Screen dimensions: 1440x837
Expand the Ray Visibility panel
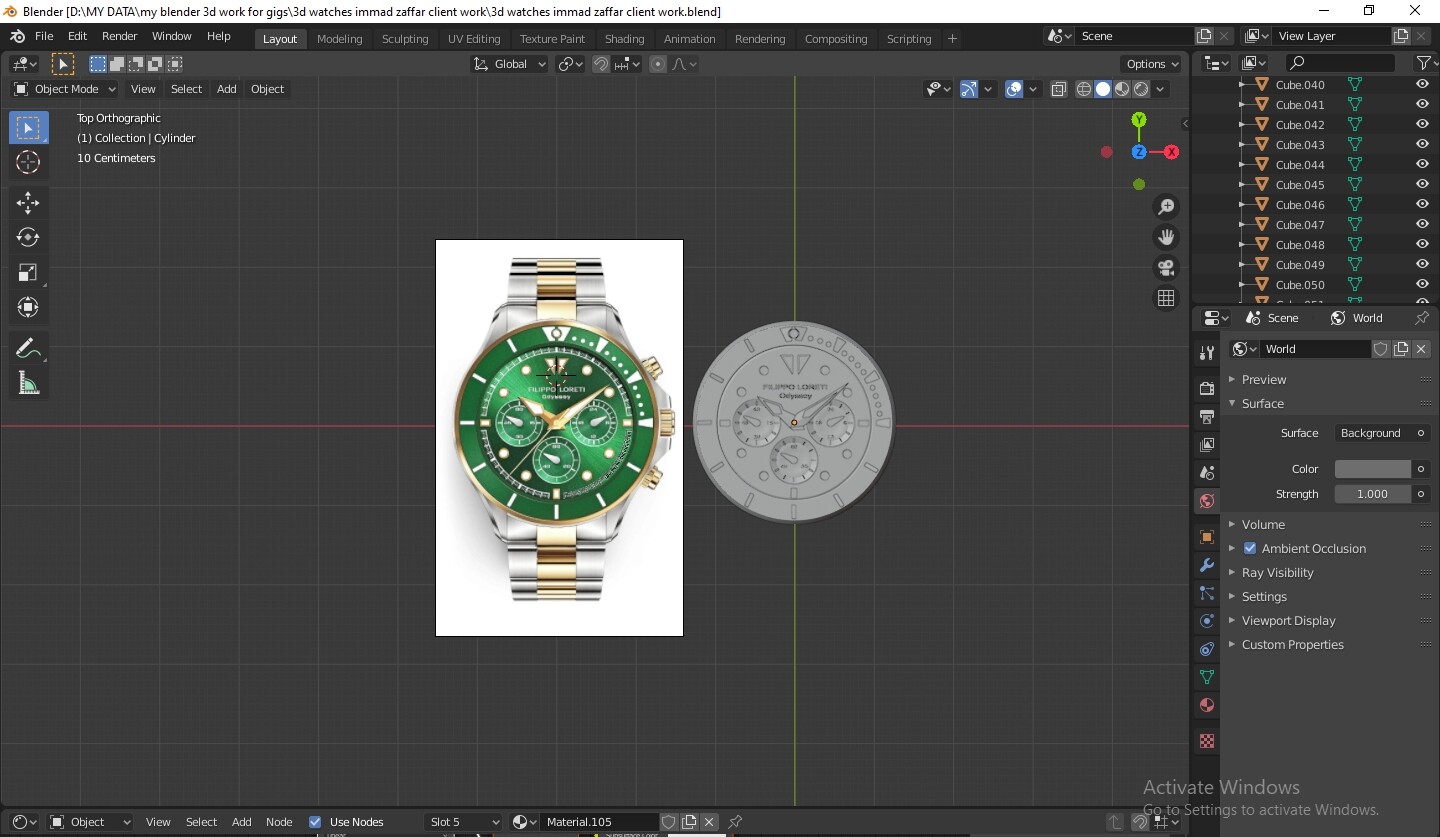pyautogui.click(x=1277, y=572)
